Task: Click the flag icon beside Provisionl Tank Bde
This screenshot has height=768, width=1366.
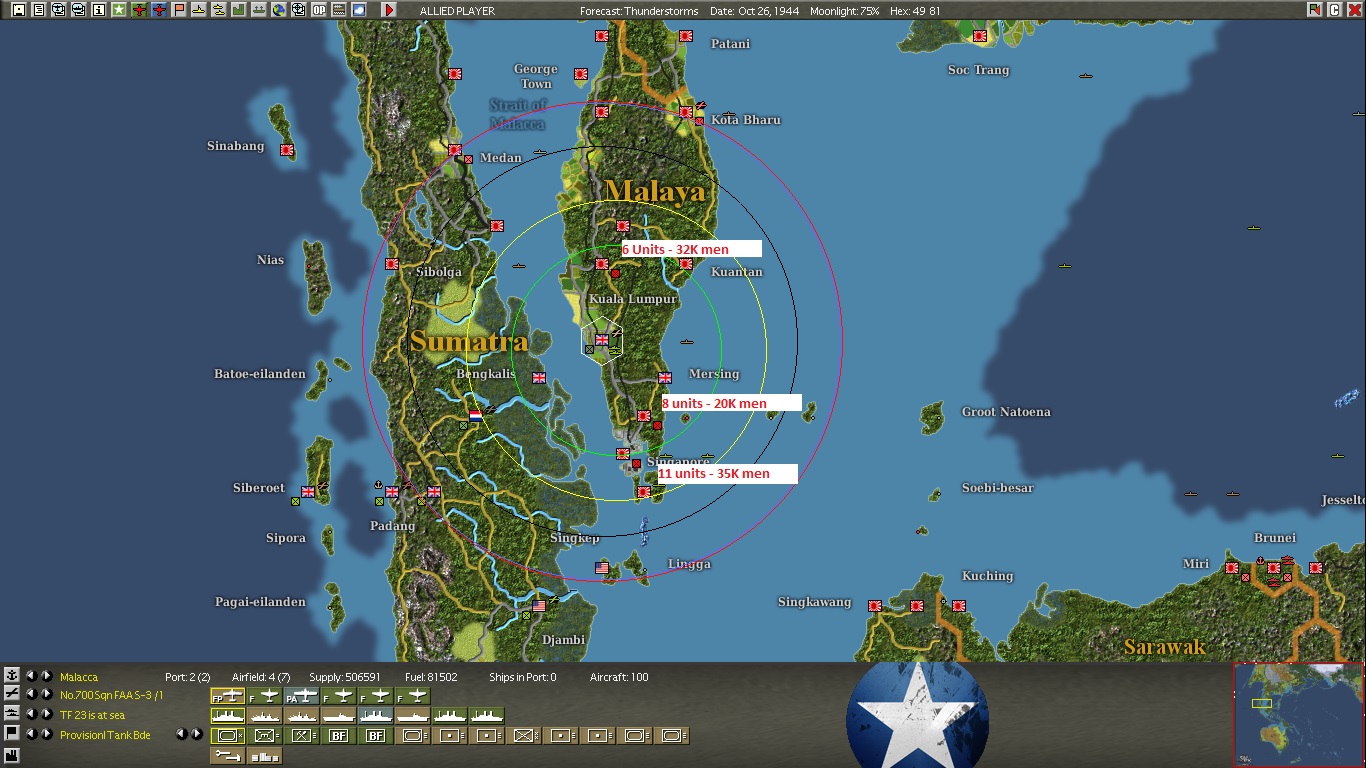Action: pyautogui.click(x=12, y=734)
